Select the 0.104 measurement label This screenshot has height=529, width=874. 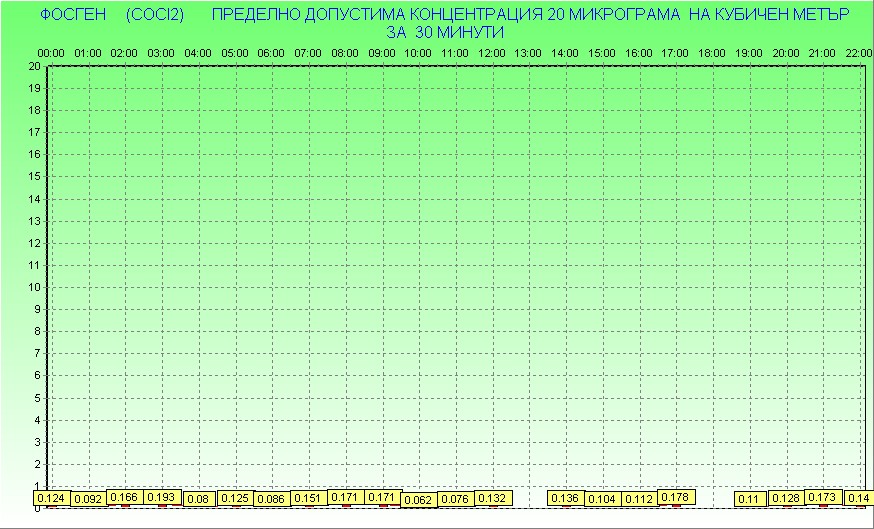[602, 499]
